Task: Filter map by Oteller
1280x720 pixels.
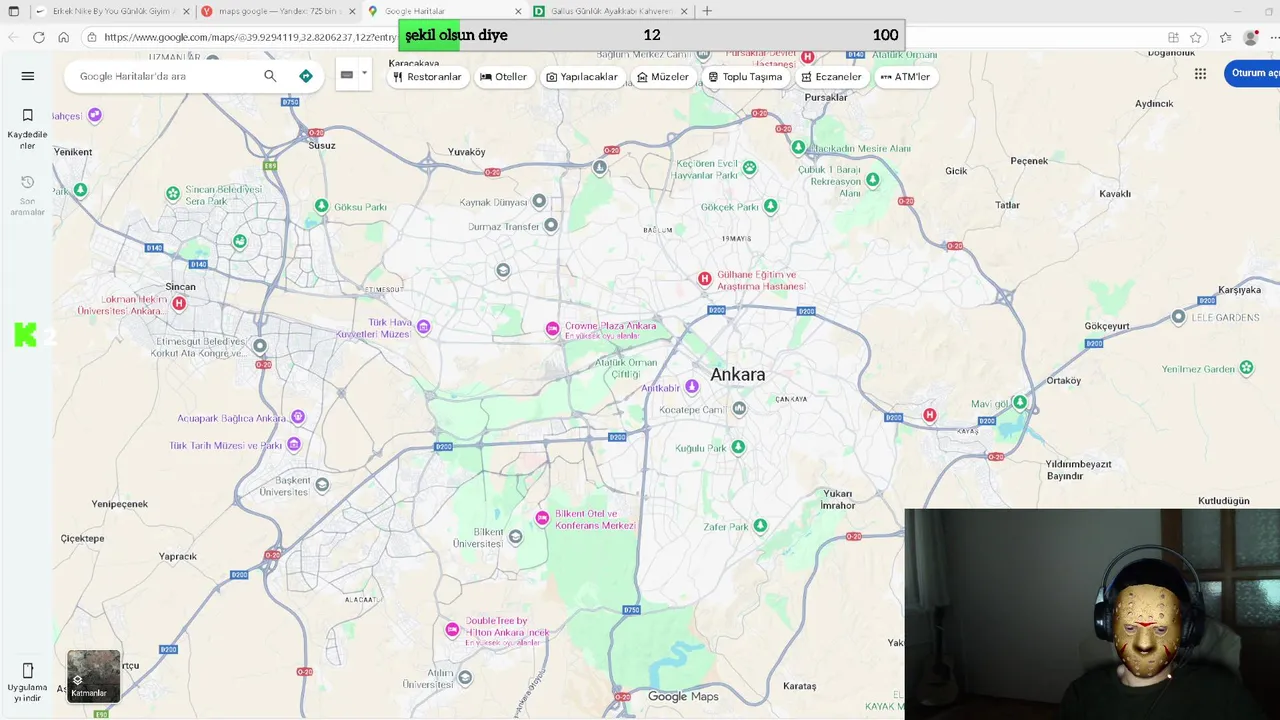Action: (x=503, y=77)
